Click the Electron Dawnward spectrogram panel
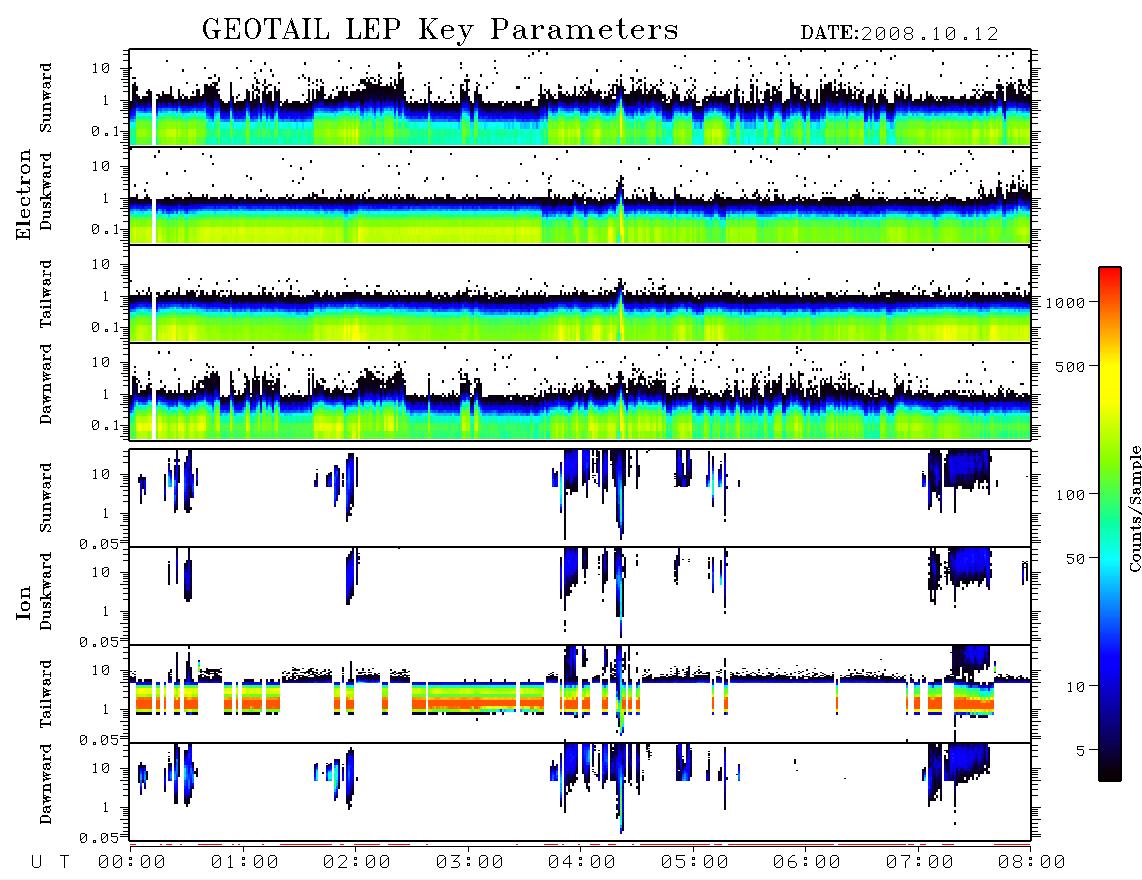This screenshot has height=880, width=1142. 580,392
